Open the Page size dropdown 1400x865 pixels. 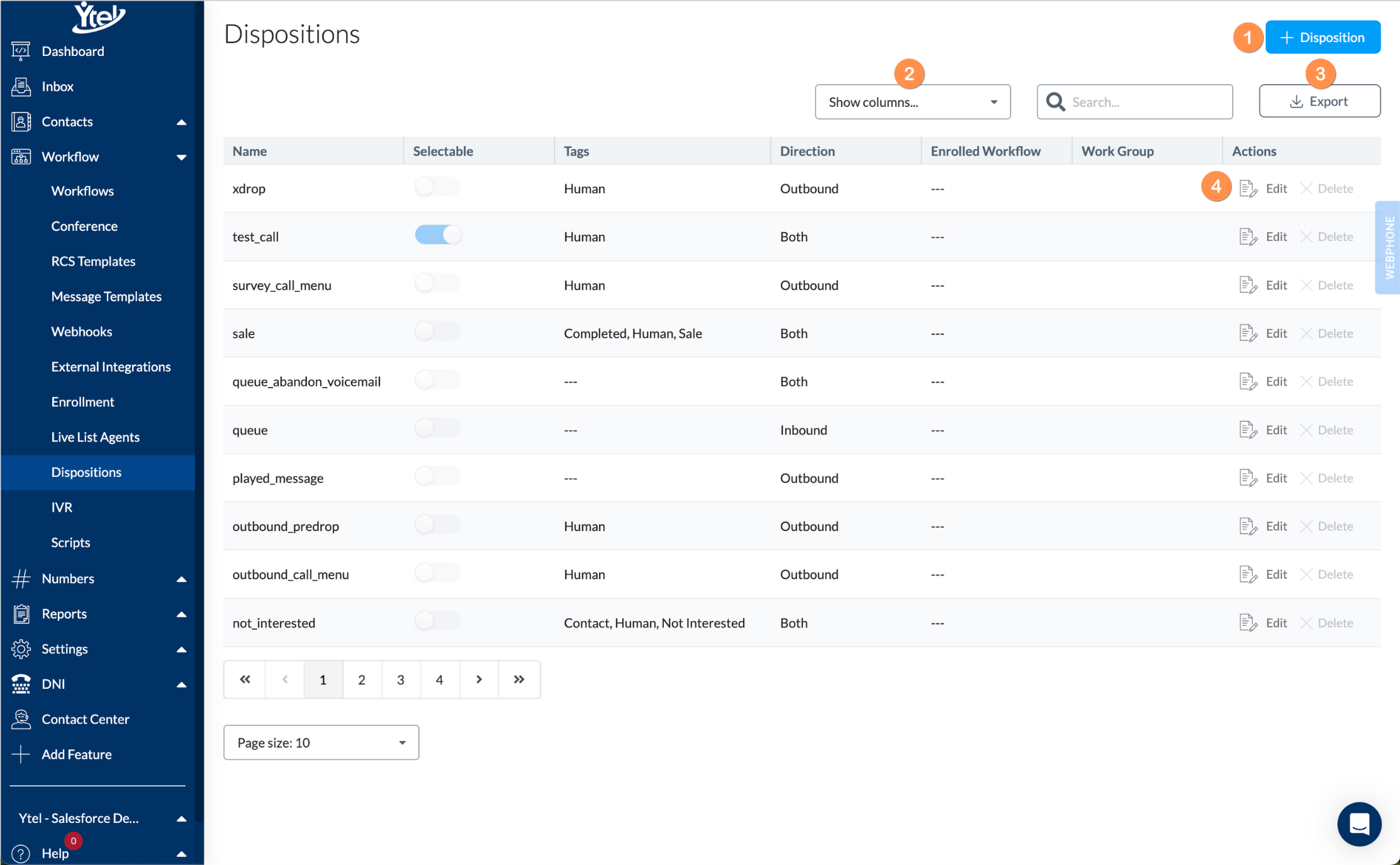pyautogui.click(x=321, y=742)
